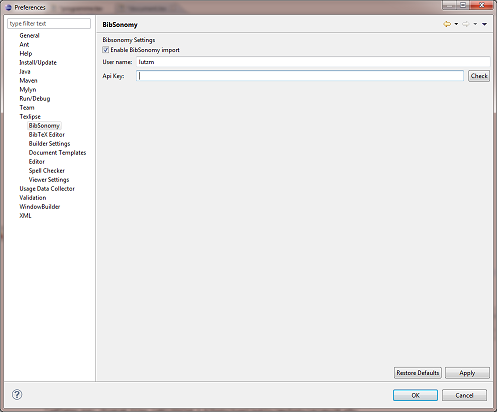The width and height of the screenshot is (497, 412).
Task: Click the help question mark icon
Action: click(x=17, y=395)
